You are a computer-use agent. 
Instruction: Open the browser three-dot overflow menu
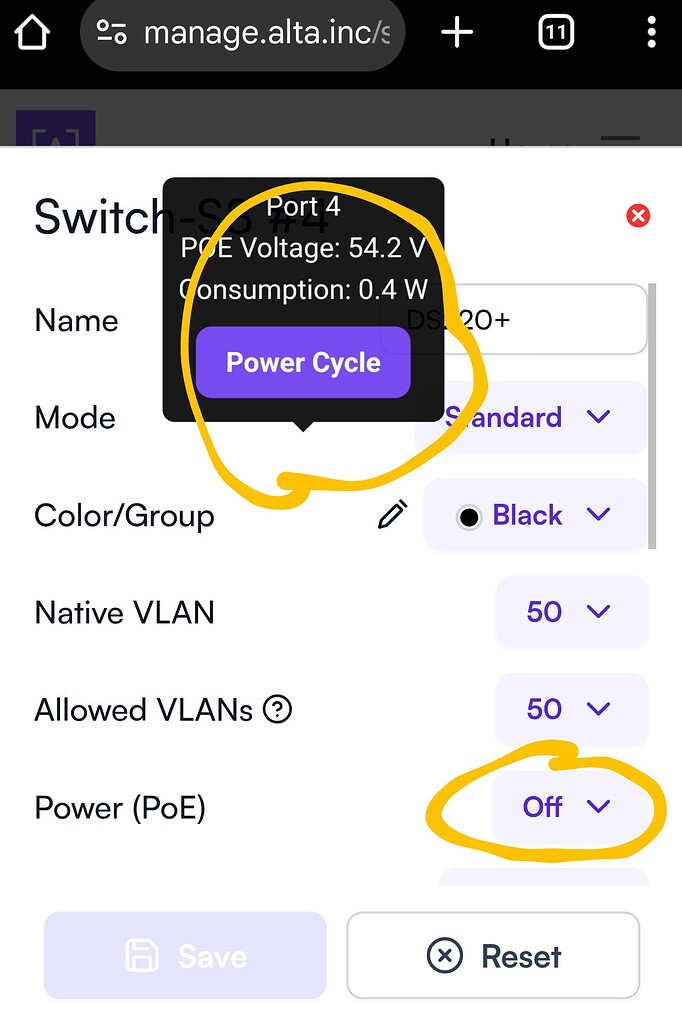coord(651,32)
